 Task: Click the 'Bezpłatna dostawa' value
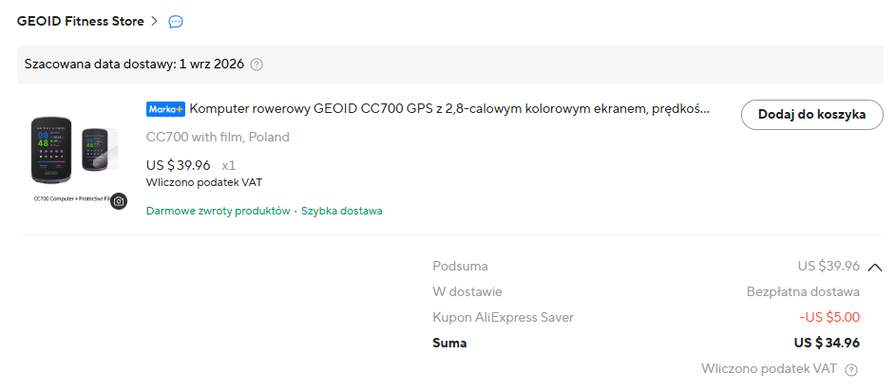[x=803, y=292]
